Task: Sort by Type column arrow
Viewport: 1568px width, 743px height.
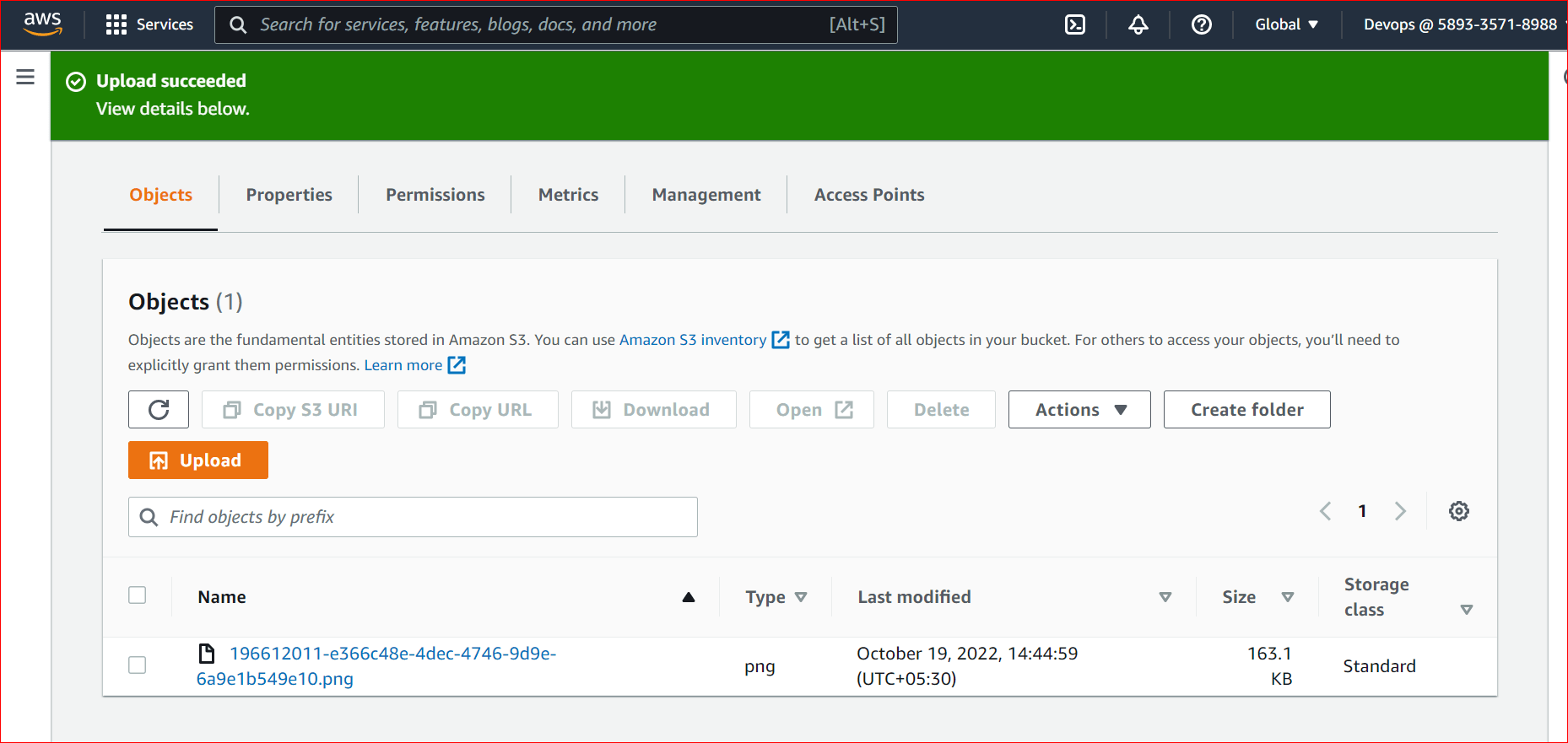Action: (x=801, y=597)
